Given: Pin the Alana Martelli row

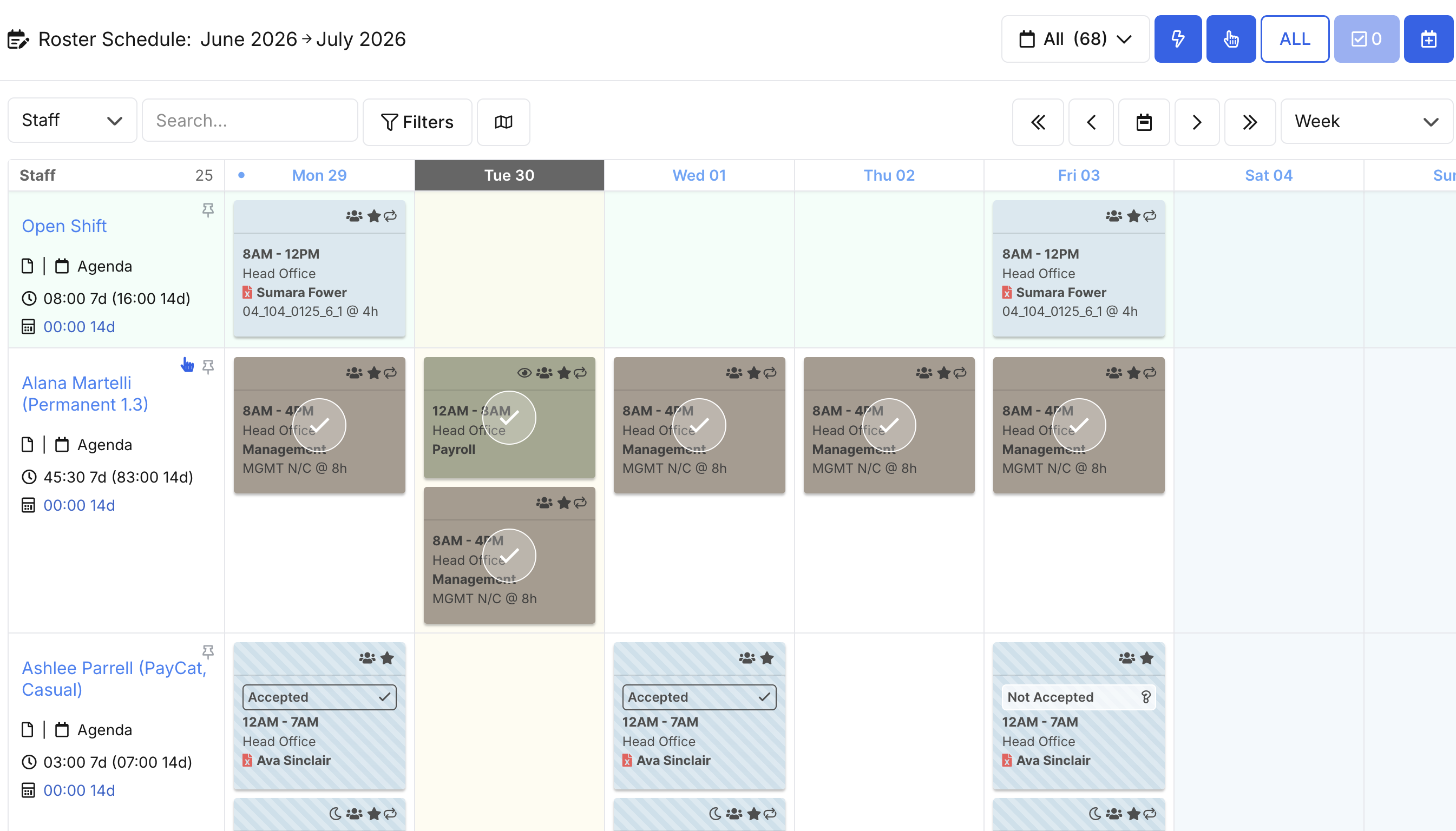Looking at the screenshot, I should [x=208, y=366].
